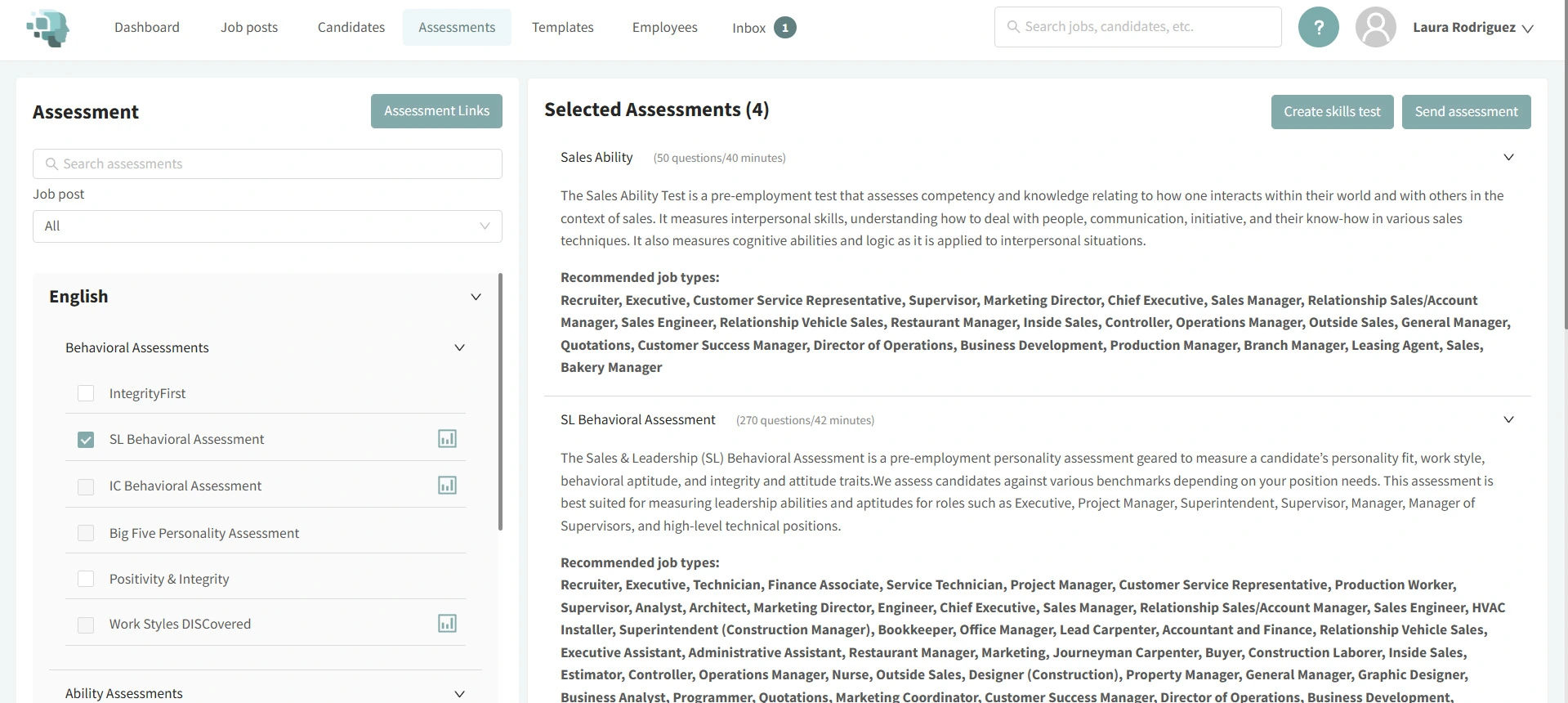
Task: Open the Job post dropdown showing All
Action: click(267, 226)
